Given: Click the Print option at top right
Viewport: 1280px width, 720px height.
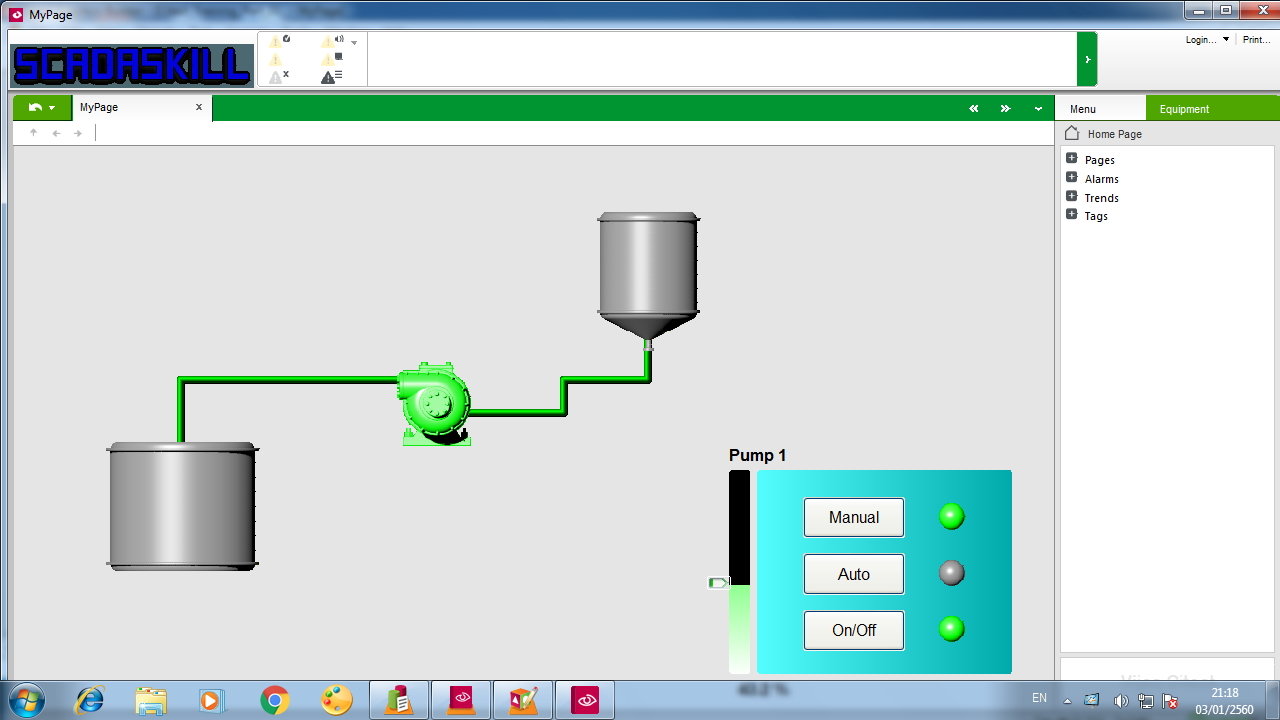Looking at the screenshot, I should [x=1256, y=39].
